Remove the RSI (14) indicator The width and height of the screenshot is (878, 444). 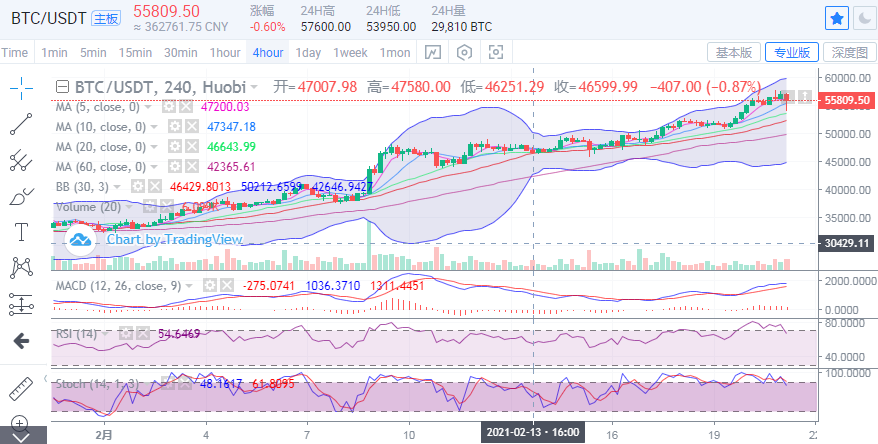coord(143,334)
